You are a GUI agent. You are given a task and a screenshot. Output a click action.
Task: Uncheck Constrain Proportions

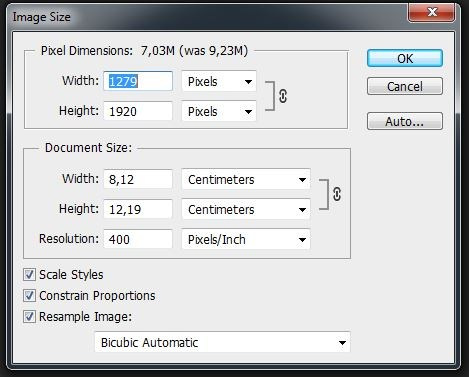click(29, 296)
